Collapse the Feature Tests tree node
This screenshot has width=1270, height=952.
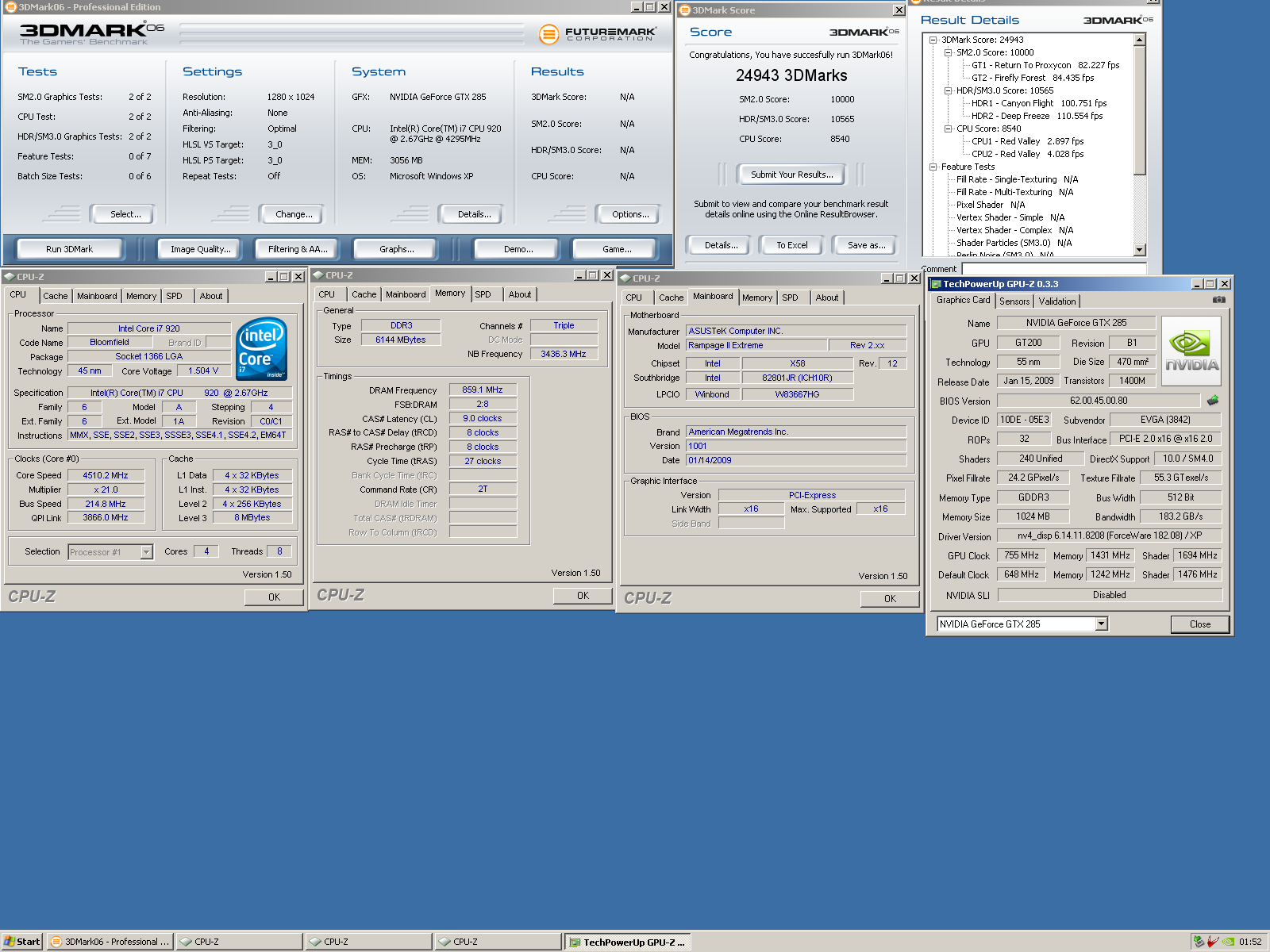pos(933,167)
